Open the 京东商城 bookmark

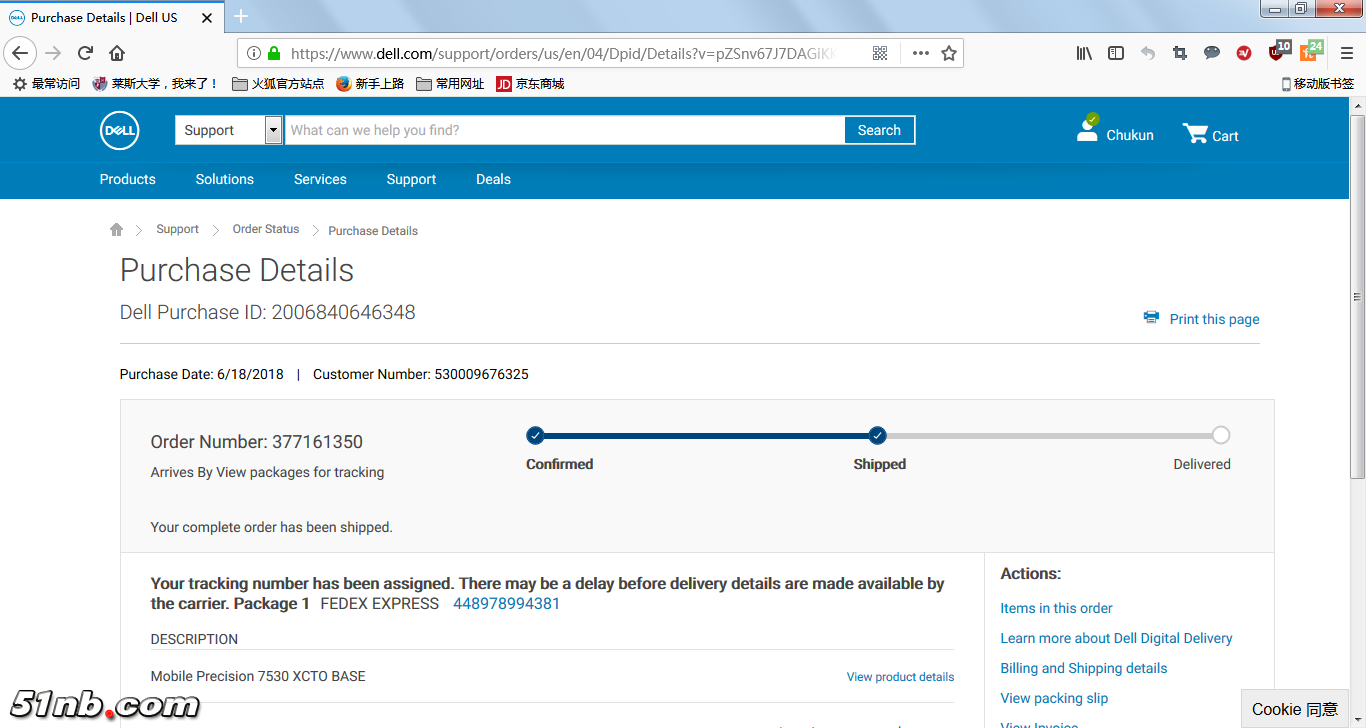tap(530, 84)
